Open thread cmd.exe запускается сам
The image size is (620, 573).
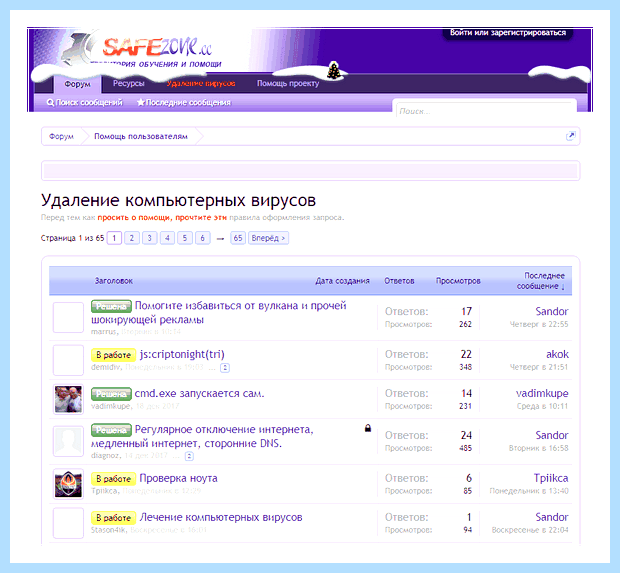point(199,393)
